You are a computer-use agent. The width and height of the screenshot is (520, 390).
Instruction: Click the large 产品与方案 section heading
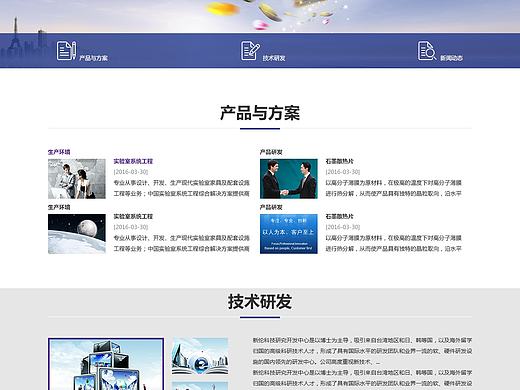pyautogui.click(x=260, y=113)
